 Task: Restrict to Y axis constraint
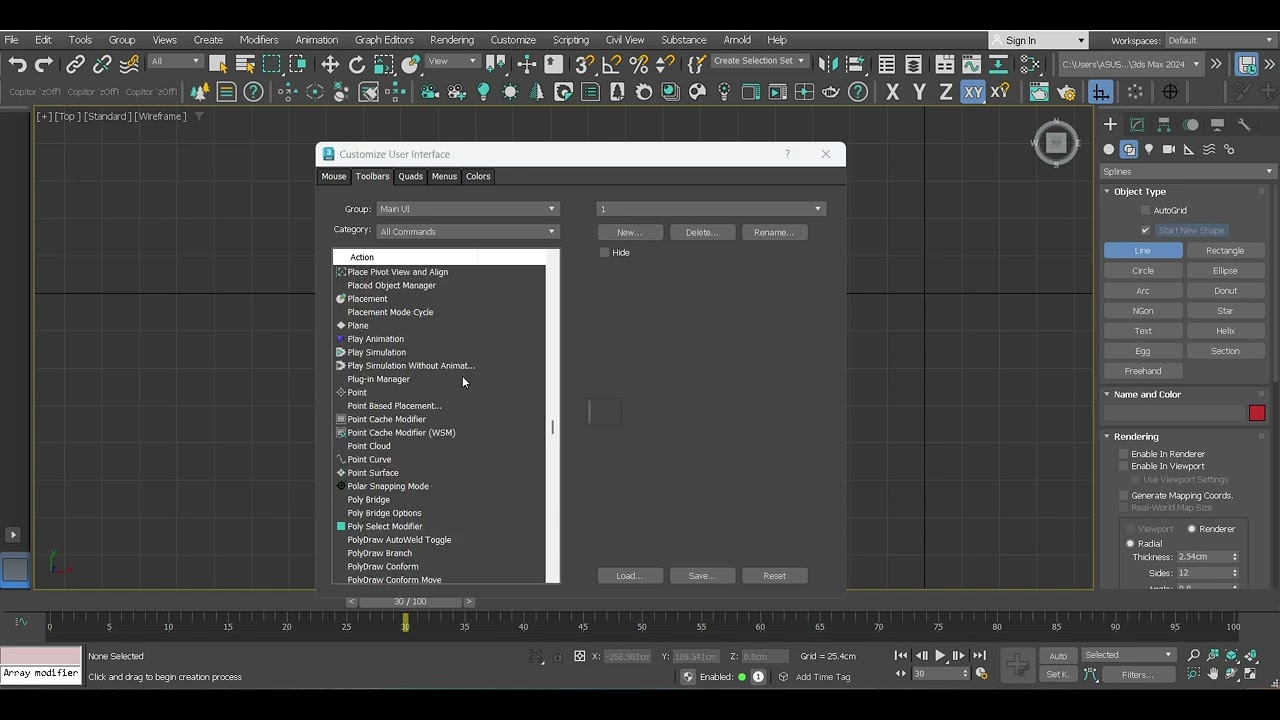[919, 92]
